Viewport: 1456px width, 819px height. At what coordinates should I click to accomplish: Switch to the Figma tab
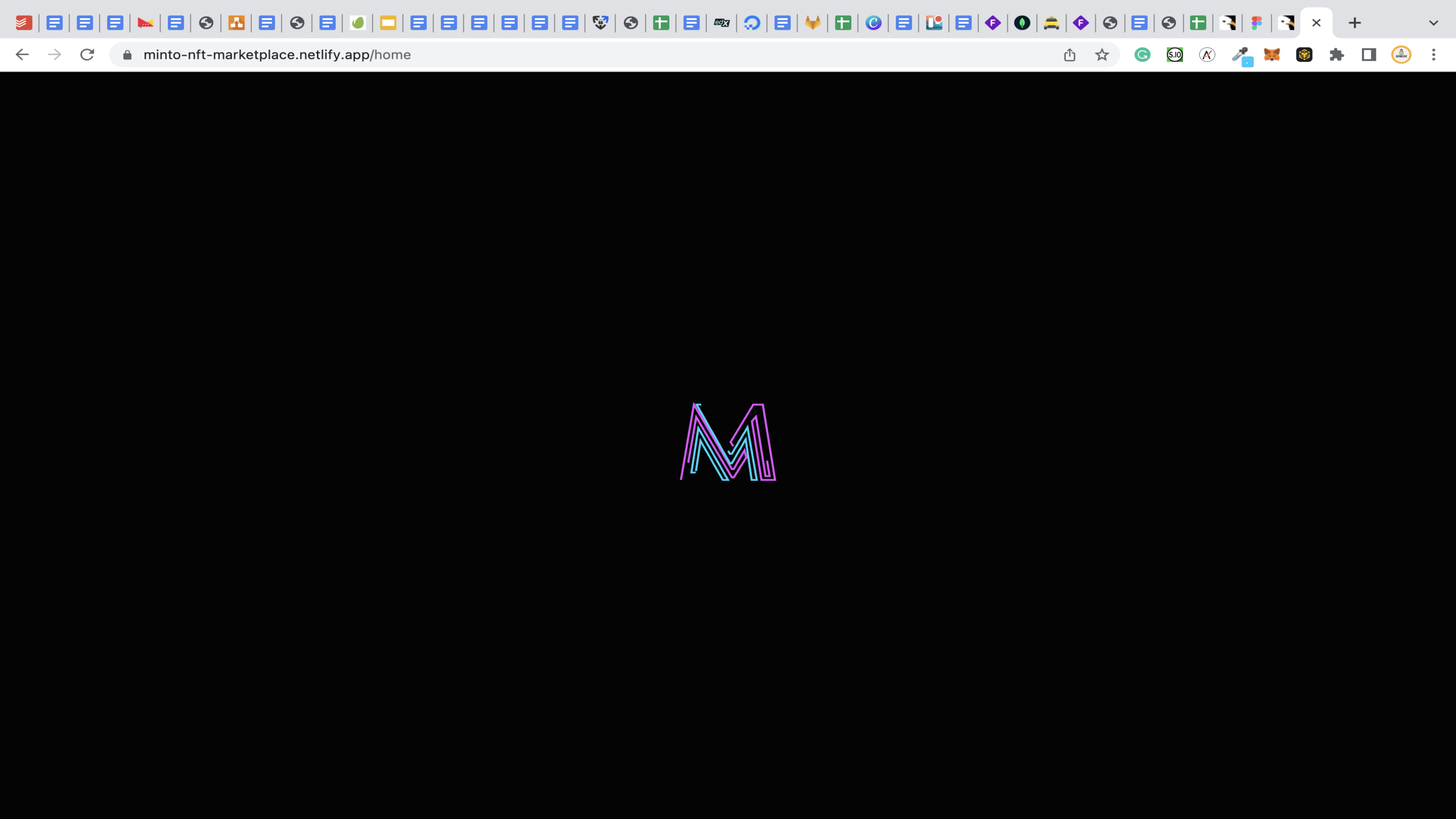pyautogui.click(x=1257, y=23)
